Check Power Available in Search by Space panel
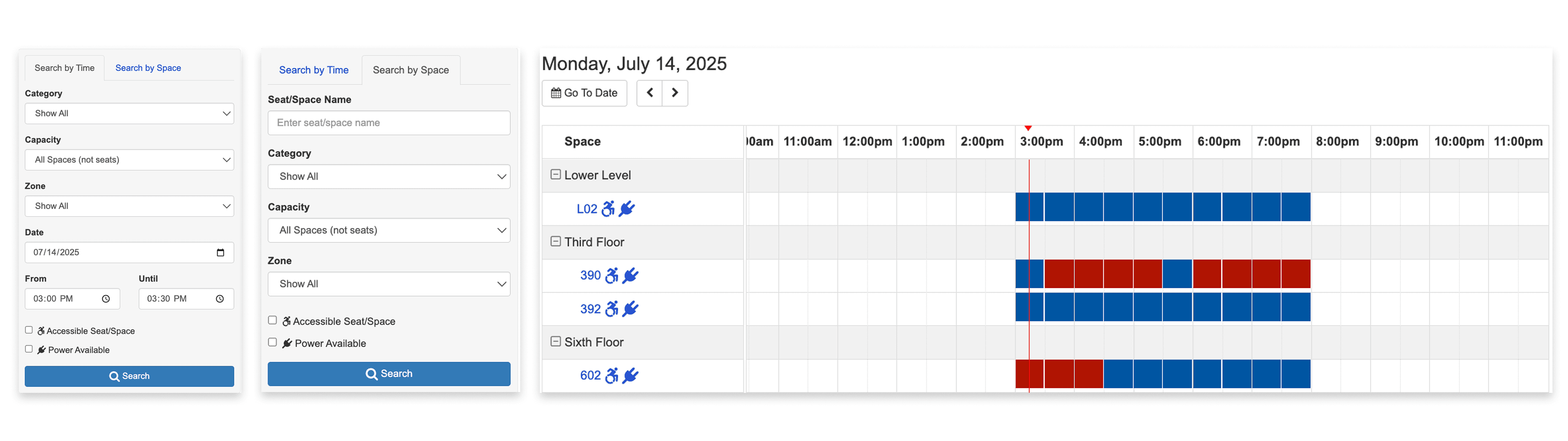The width and height of the screenshot is (1568, 441). pos(273,342)
